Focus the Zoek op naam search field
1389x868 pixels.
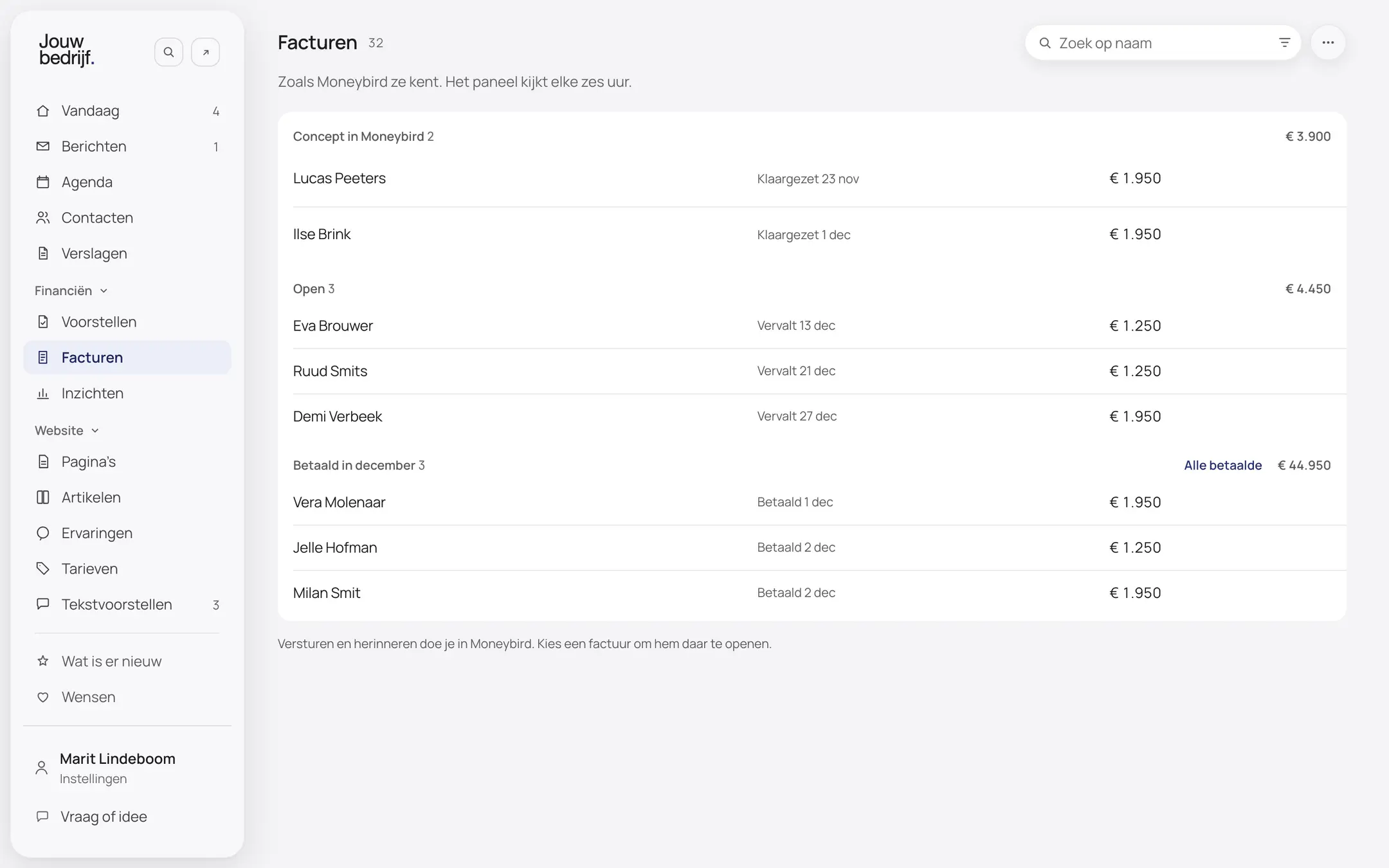point(1163,43)
